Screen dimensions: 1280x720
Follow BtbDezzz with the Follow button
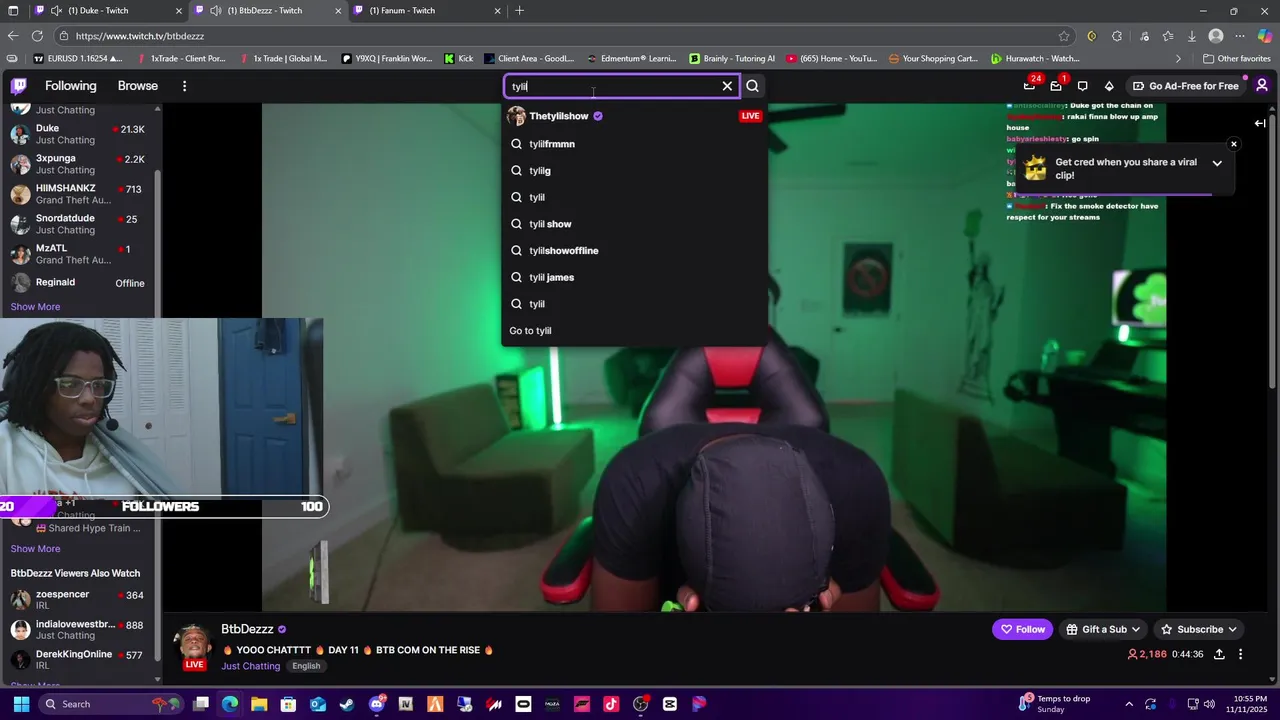tap(1022, 629)
